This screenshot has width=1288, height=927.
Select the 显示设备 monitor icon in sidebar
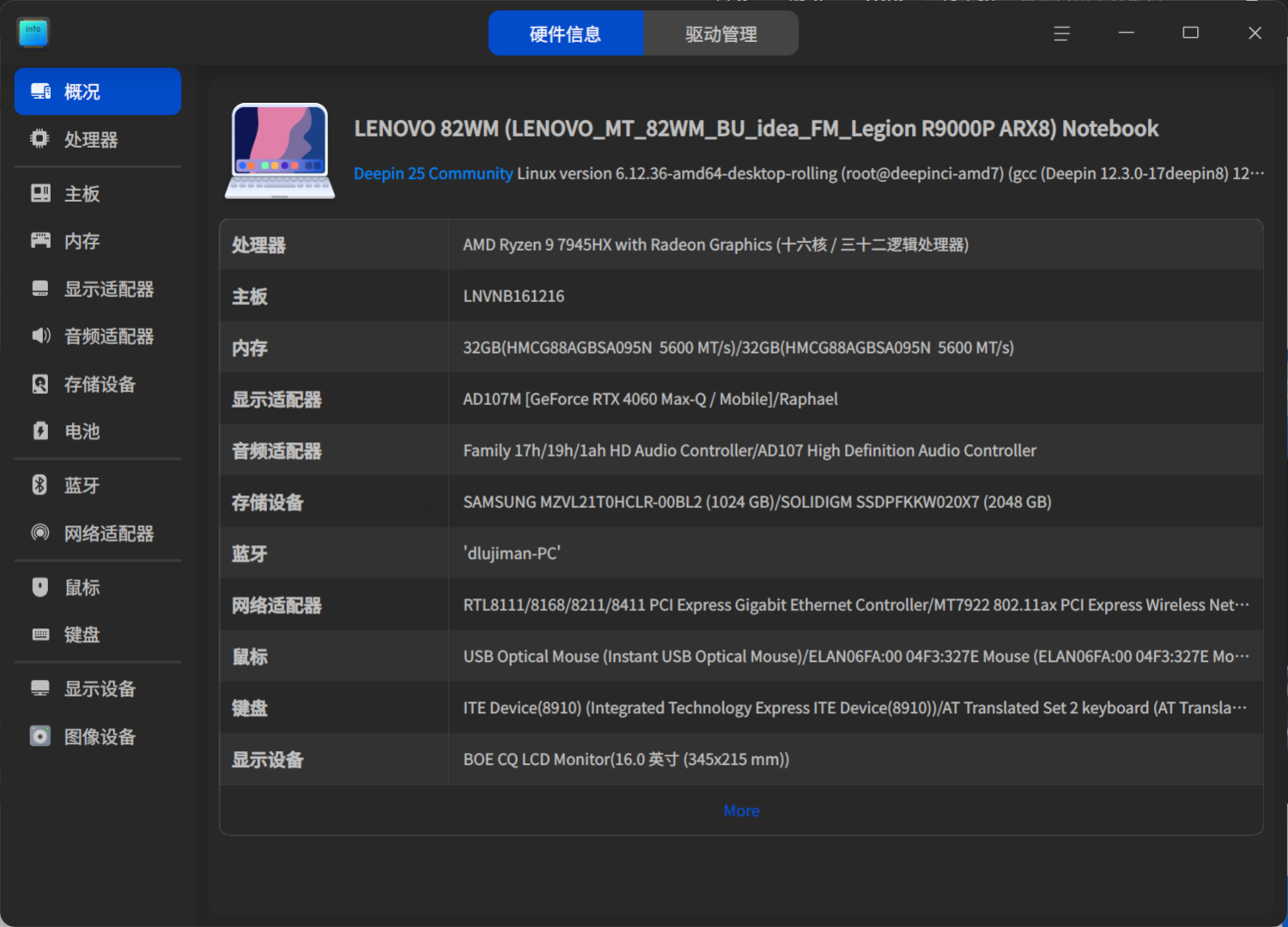40,688
